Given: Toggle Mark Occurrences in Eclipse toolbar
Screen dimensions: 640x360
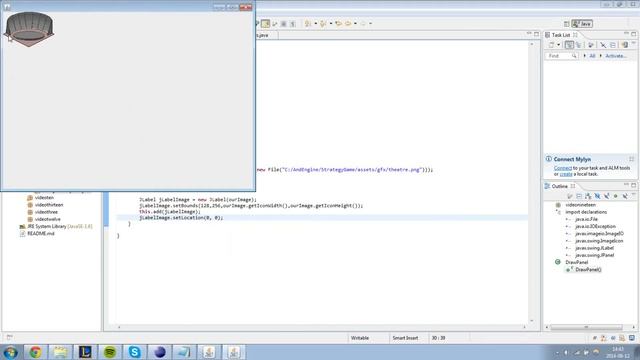Looking at the screenshot, I should pos(265,24).
